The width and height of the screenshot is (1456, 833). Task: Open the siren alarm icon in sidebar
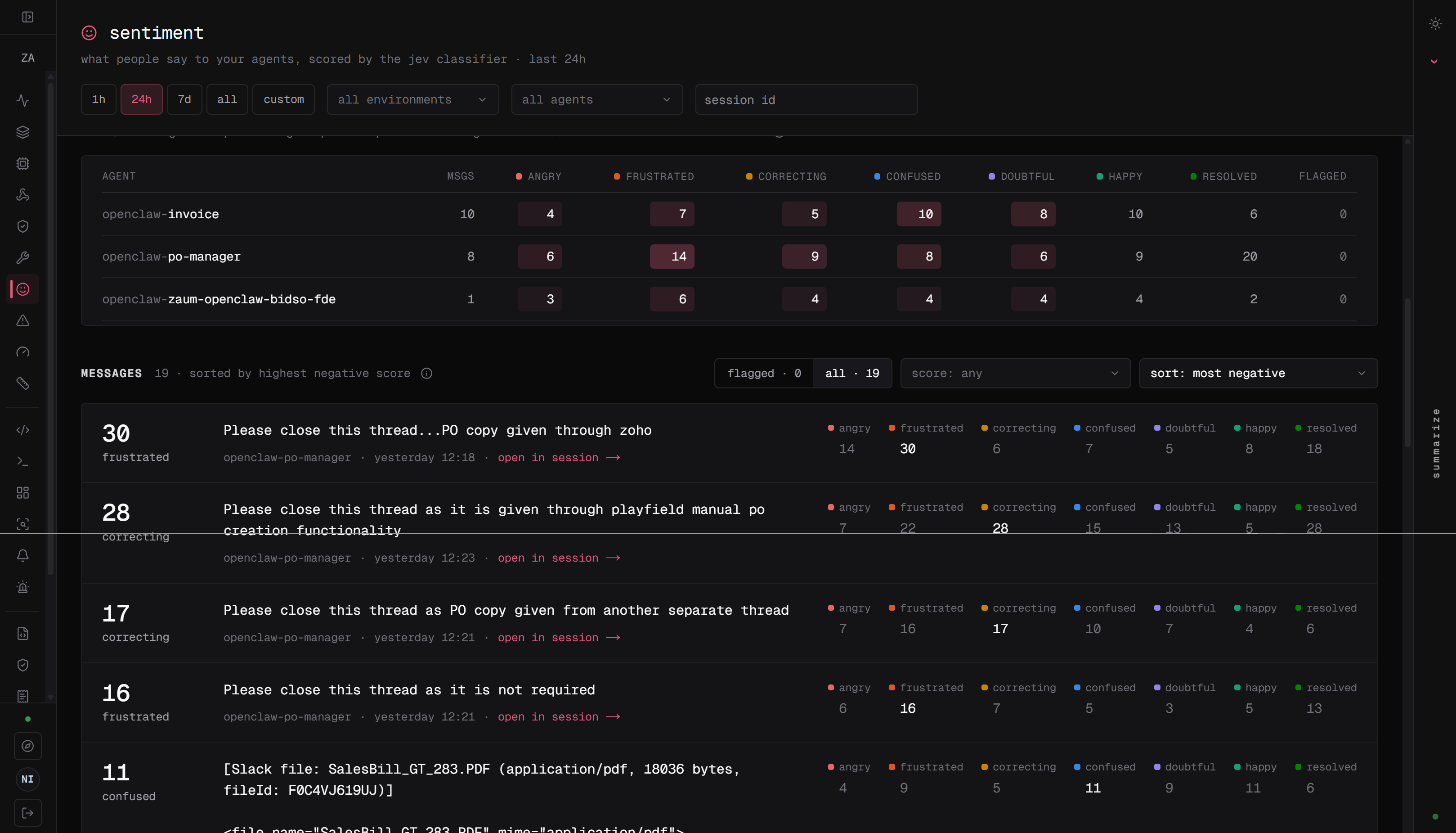[x=23, y=588]
